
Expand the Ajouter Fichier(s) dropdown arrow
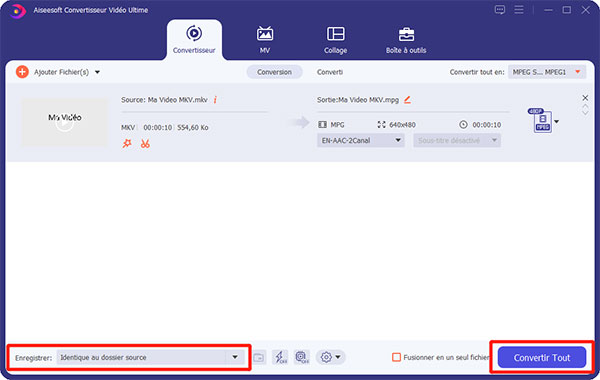click(x=98, y=72)
